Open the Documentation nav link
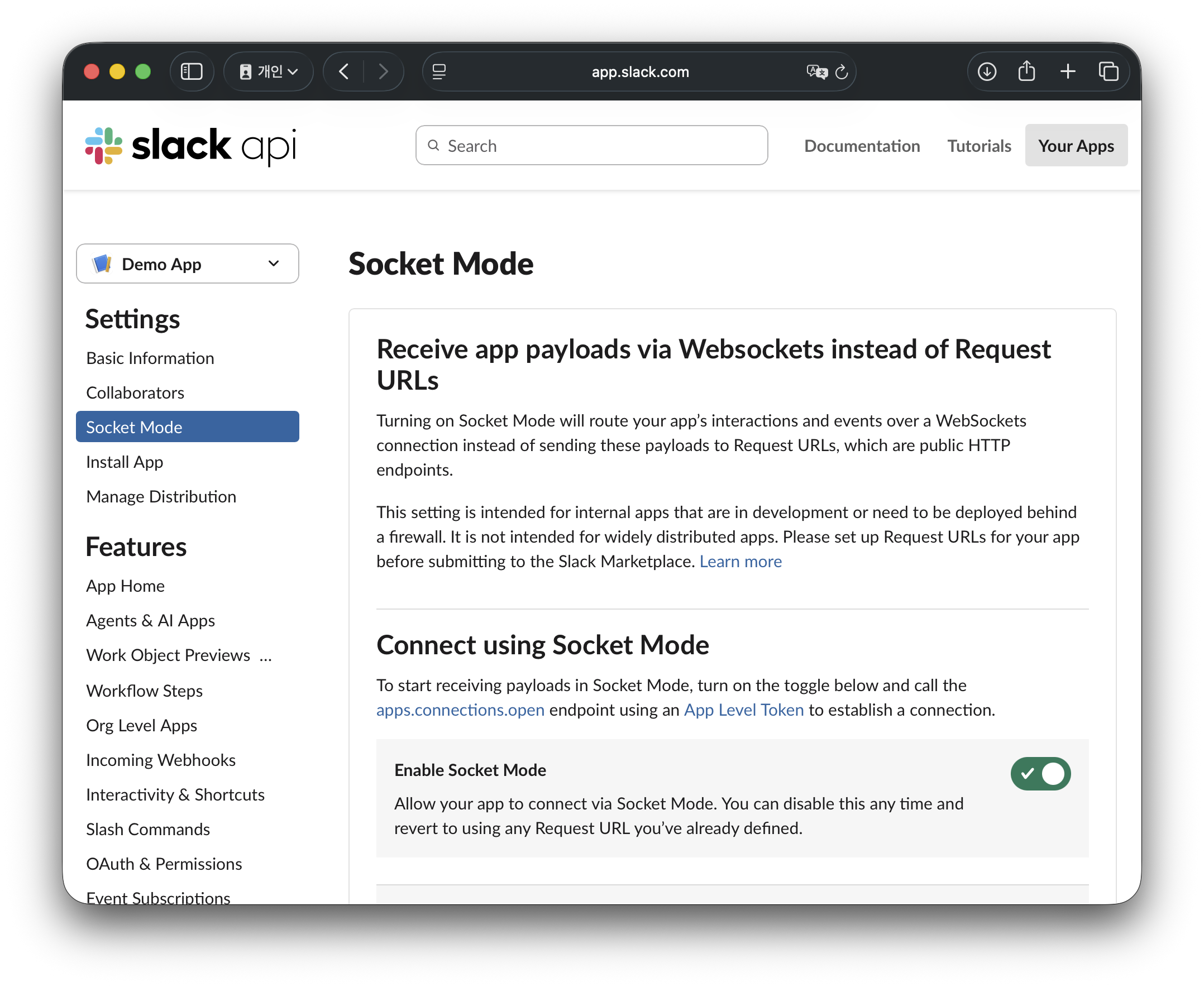 (862, 146)
